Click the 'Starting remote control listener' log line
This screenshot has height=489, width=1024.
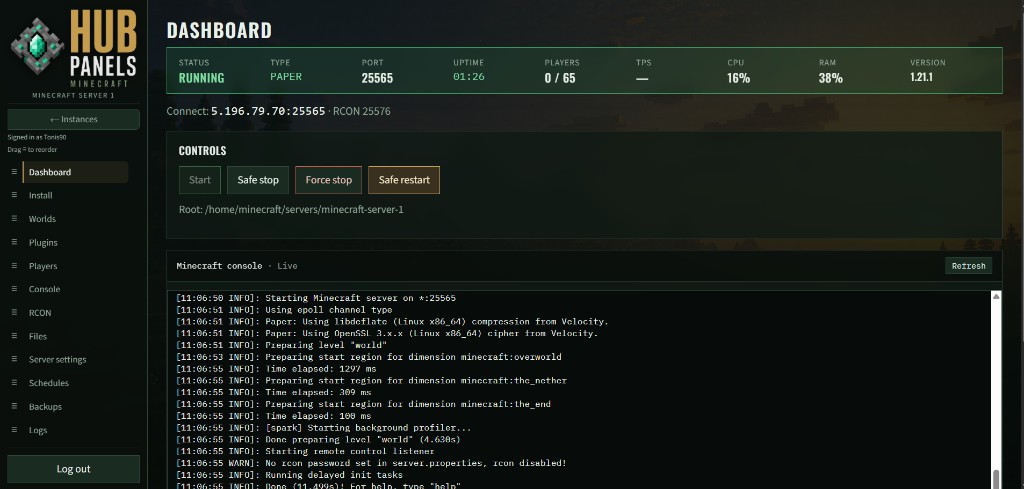click(305, 451)
